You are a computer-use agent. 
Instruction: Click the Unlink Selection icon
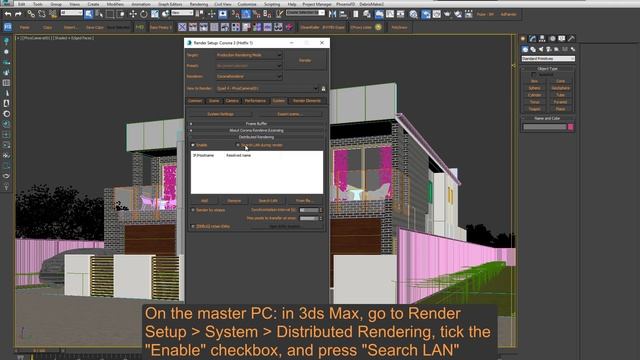point(42,14)
